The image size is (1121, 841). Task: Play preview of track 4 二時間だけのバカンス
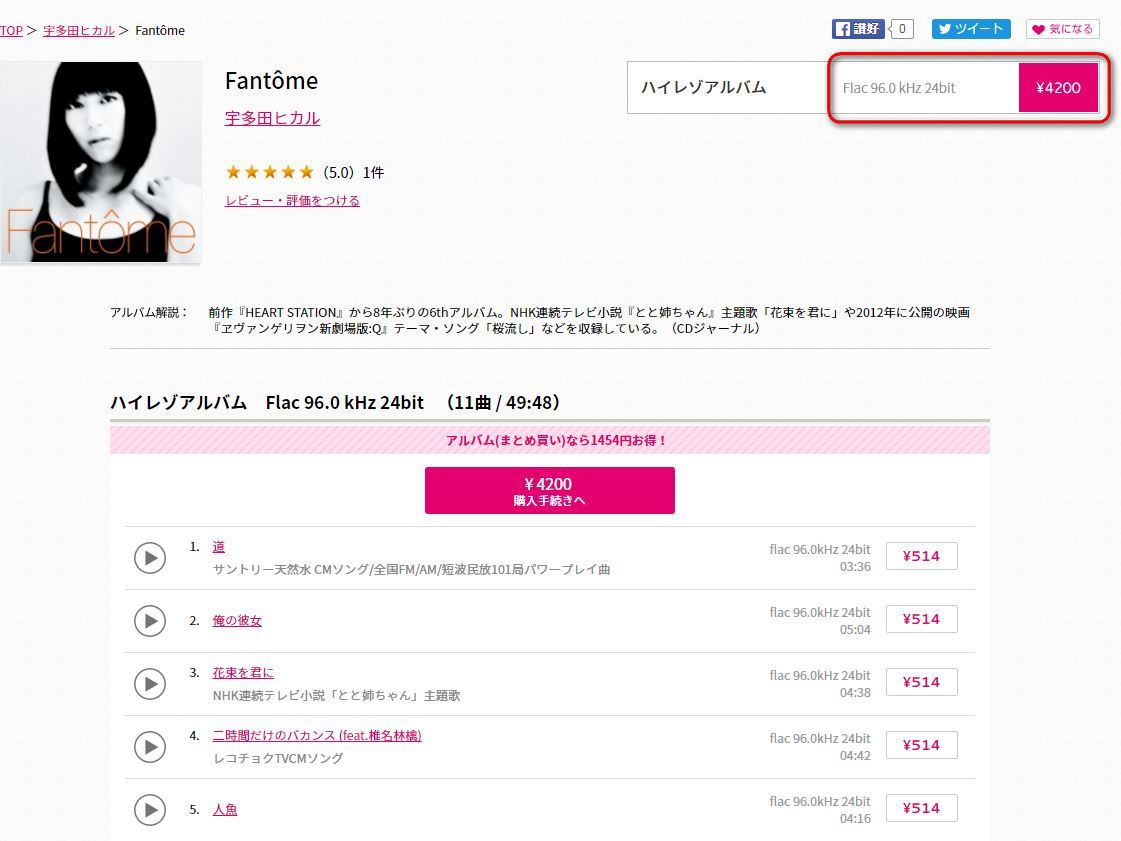click(150, 746)
